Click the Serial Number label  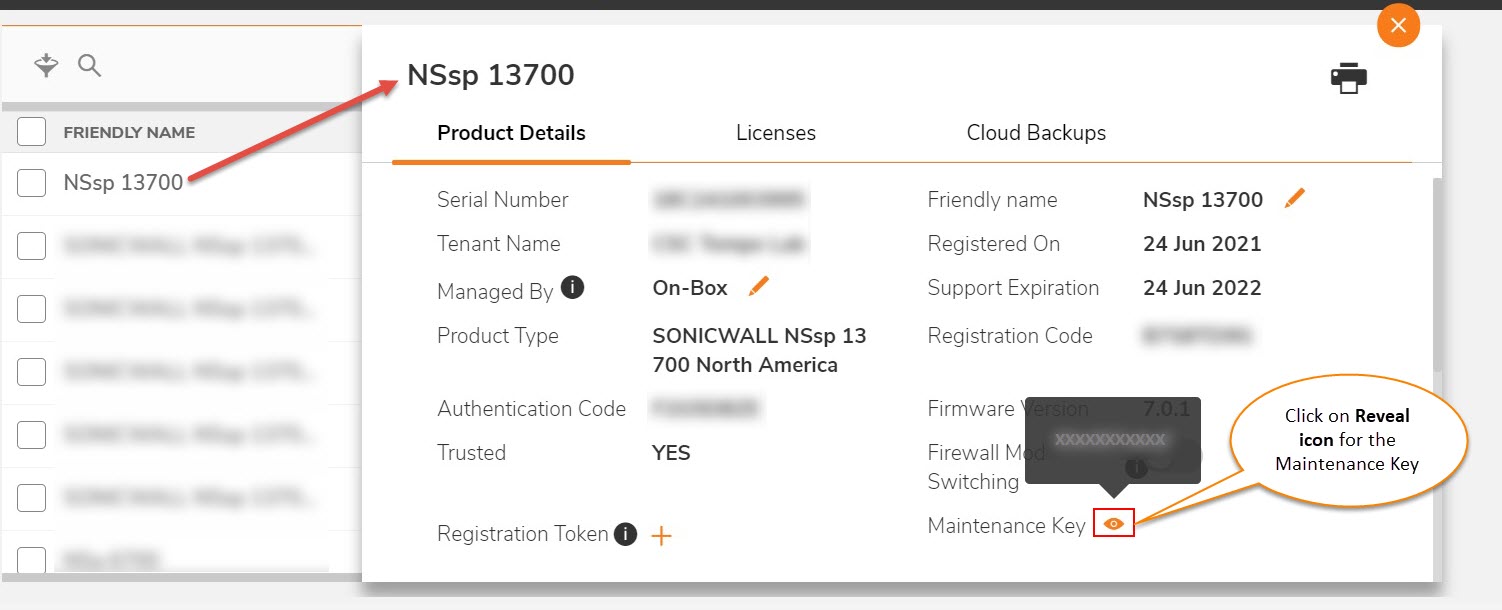(502, 200)
